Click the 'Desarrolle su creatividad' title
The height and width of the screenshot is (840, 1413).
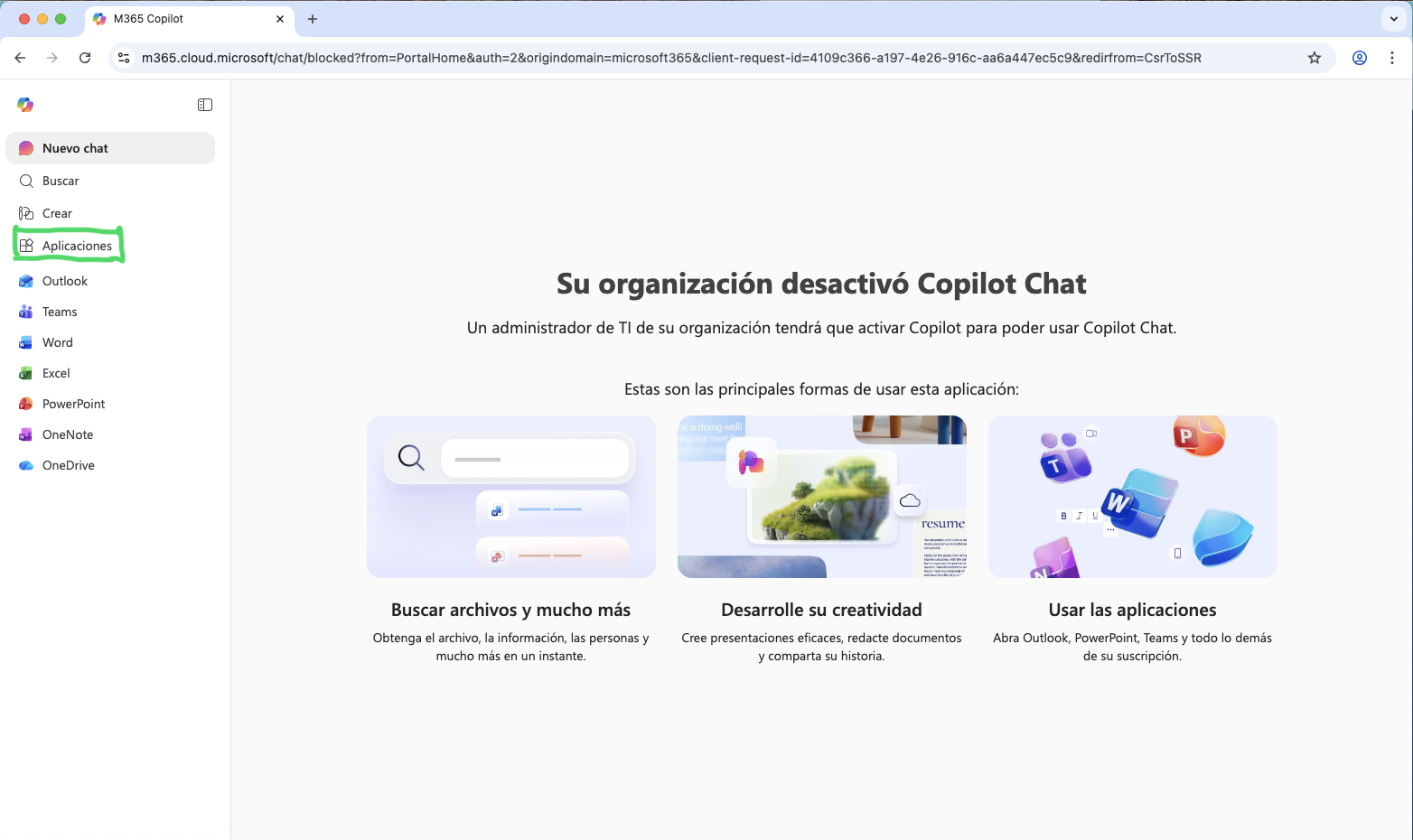pos(822,610)
